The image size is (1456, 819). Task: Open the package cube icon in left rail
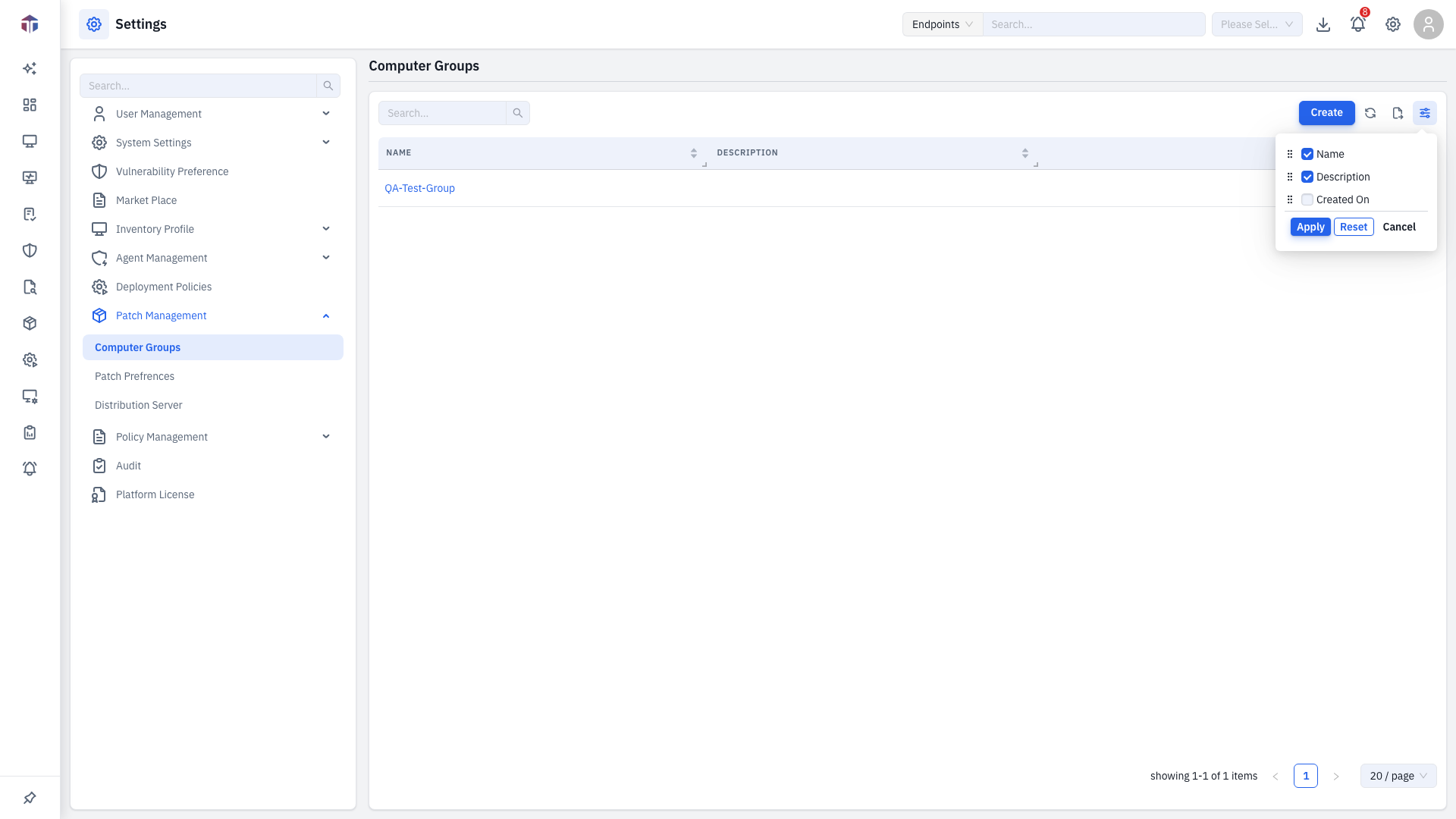pyautogui.click(x=30, y=323)
